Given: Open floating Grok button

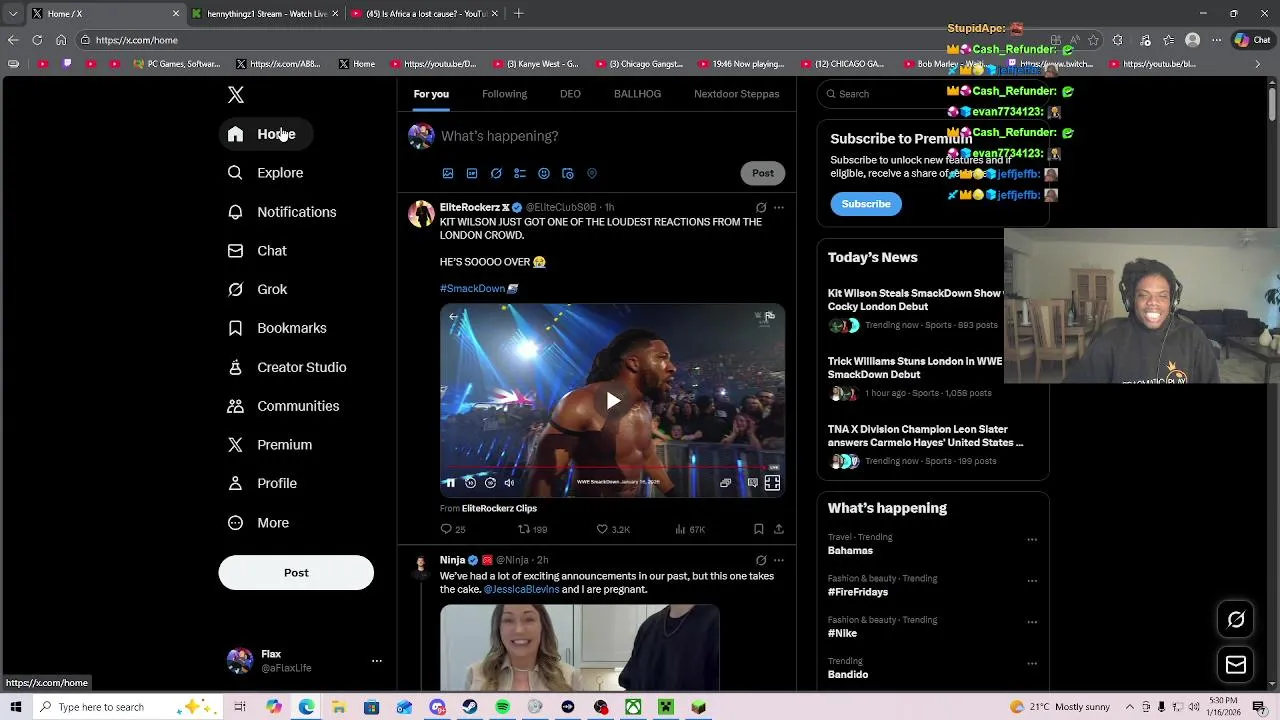Looking at the screenshot, I should click(x=1236, y=620).
